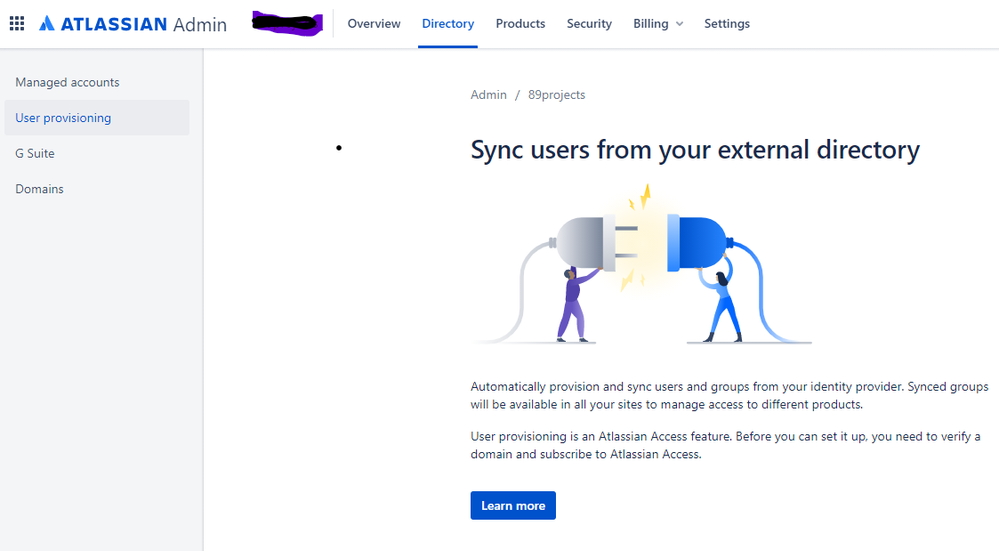Switch to the Security tab

click(x=589, y=24)
